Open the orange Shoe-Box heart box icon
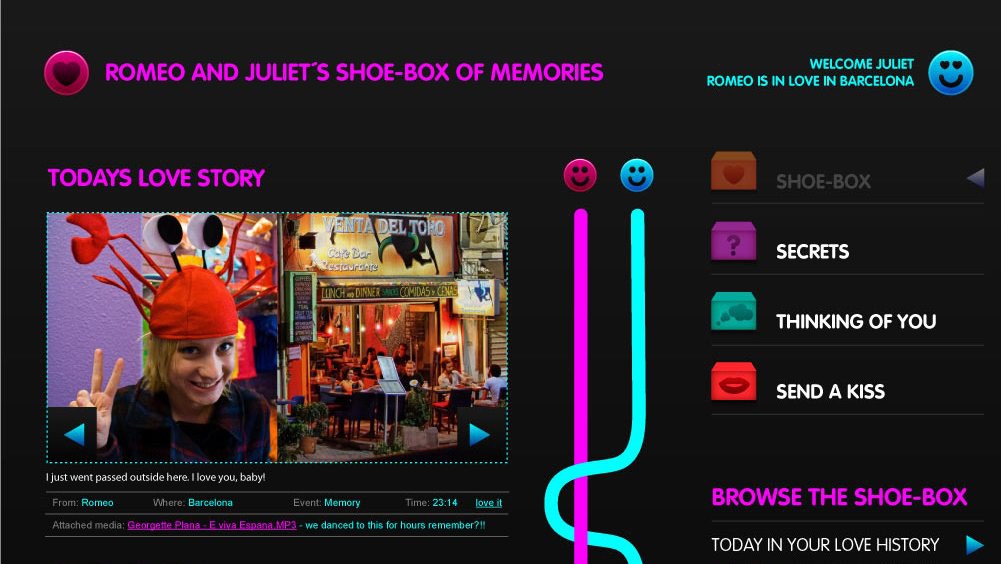This screenshot has width=1001, height=564. click(734, 171)
